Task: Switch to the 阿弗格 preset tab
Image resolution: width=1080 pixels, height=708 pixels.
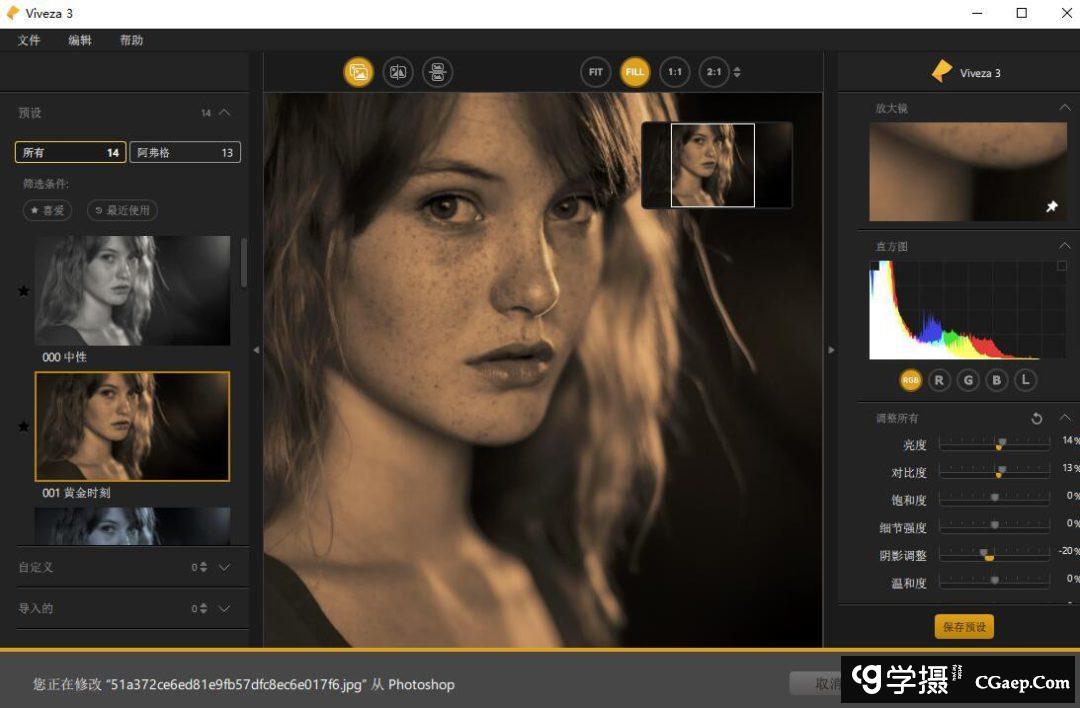Action: pyautogui.click(x=185, y=152)
